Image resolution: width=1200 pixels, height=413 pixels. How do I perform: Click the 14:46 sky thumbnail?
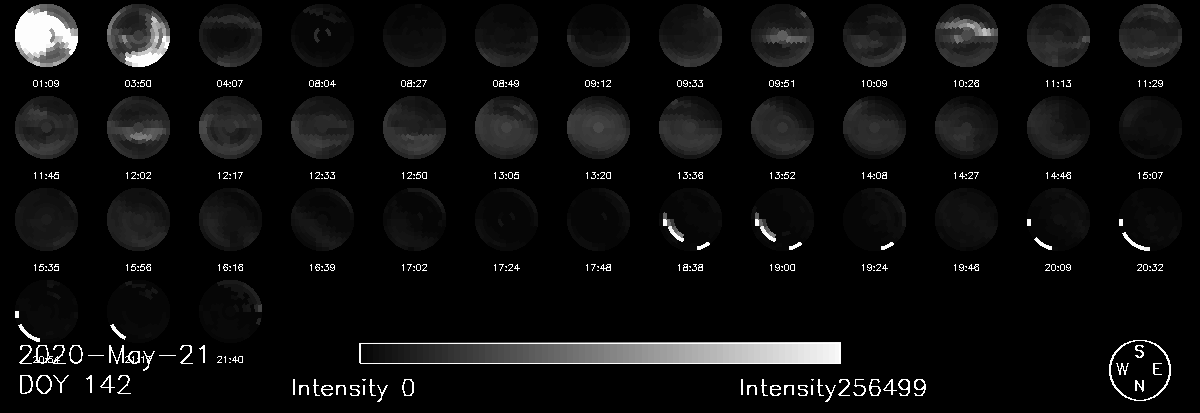tap(1058, 129)
